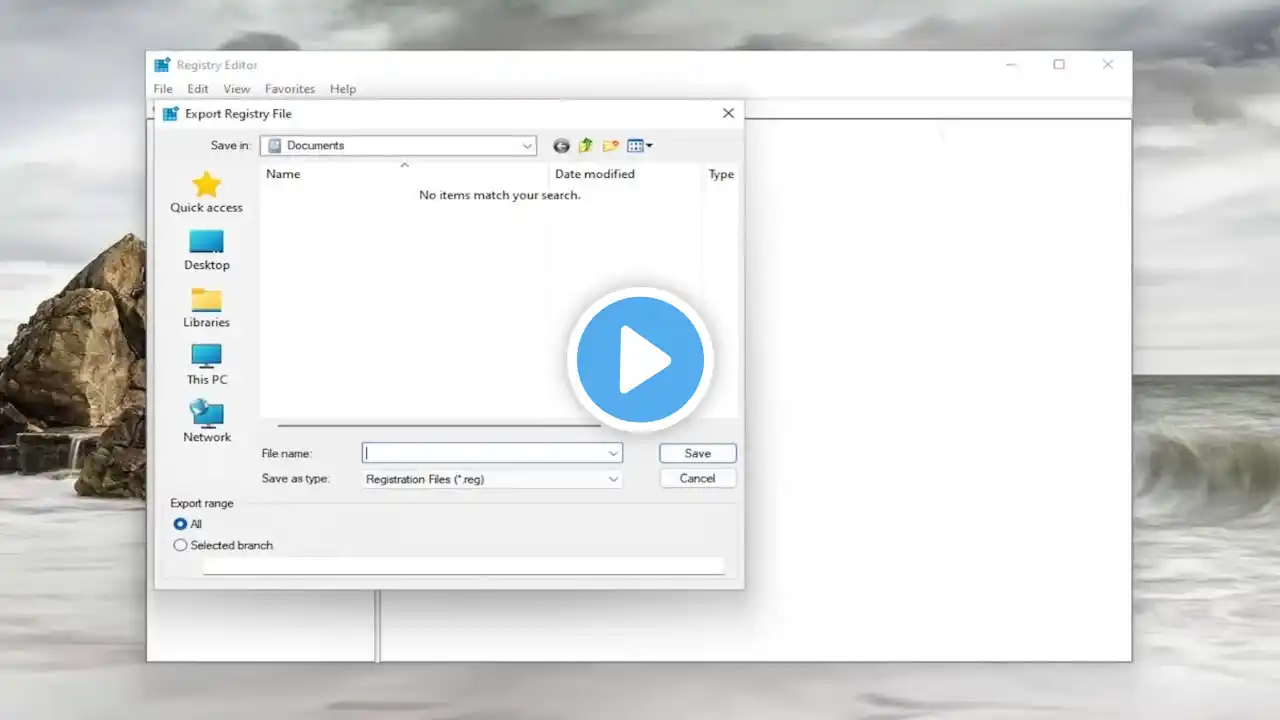The width and height of the screenshot is (1280, 720).
Task: Open Quick access in places sidebar
Action: [206, 192]
